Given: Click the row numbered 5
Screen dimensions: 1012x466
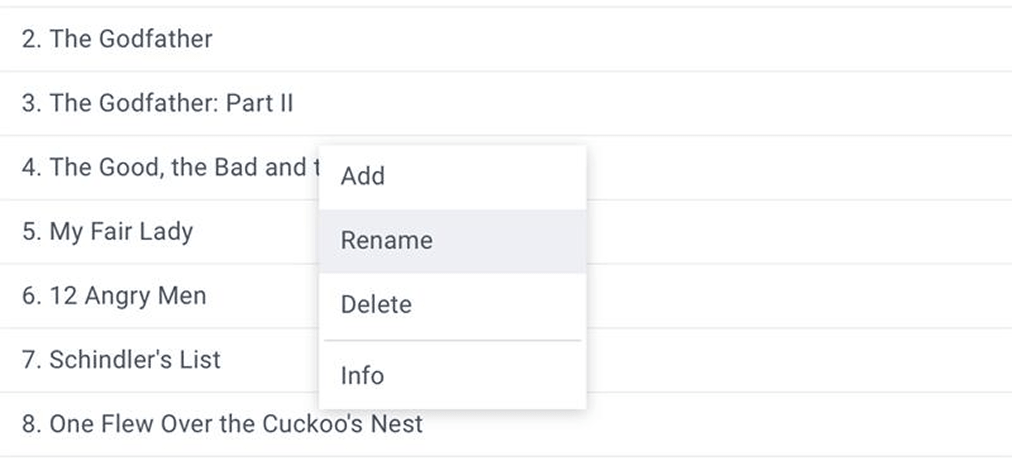Looking at the screenshot, I should 107,232.
